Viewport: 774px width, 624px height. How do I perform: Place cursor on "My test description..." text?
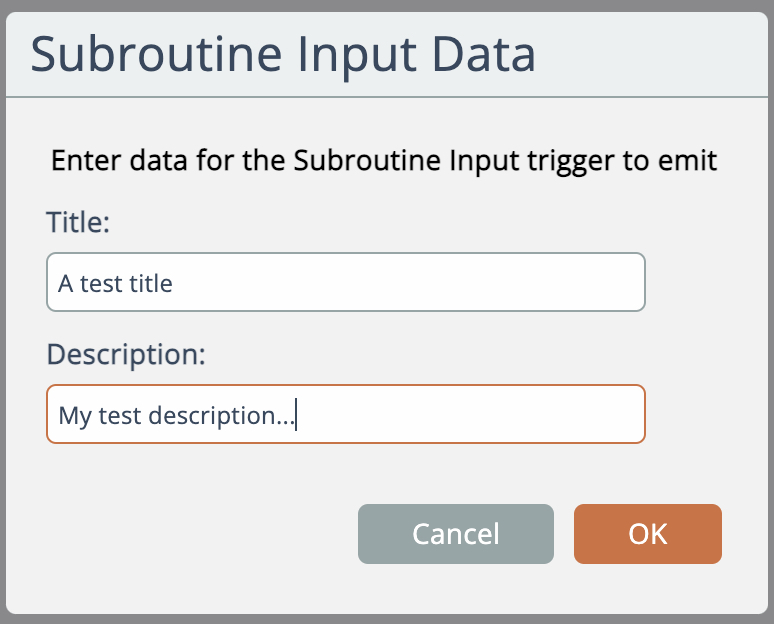[x=176, y=415]
